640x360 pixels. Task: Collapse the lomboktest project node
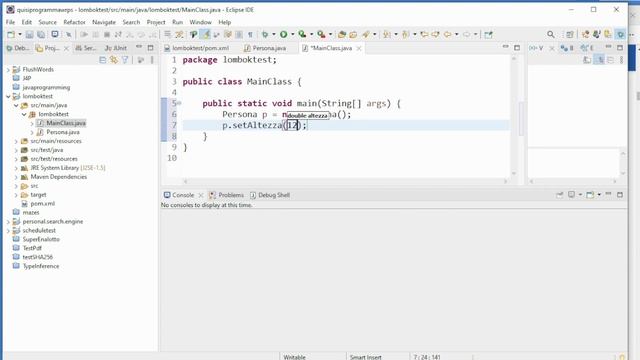tap(8, 96)
